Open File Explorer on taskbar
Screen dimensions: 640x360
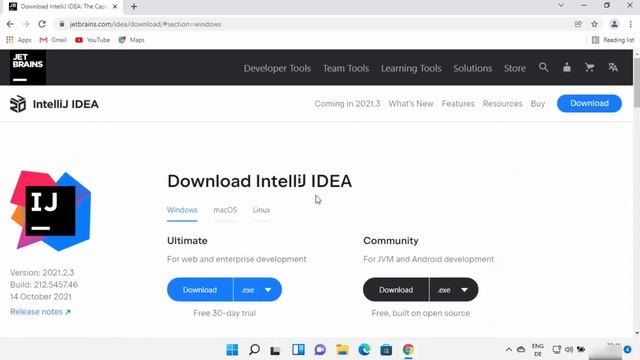[342, 350]
